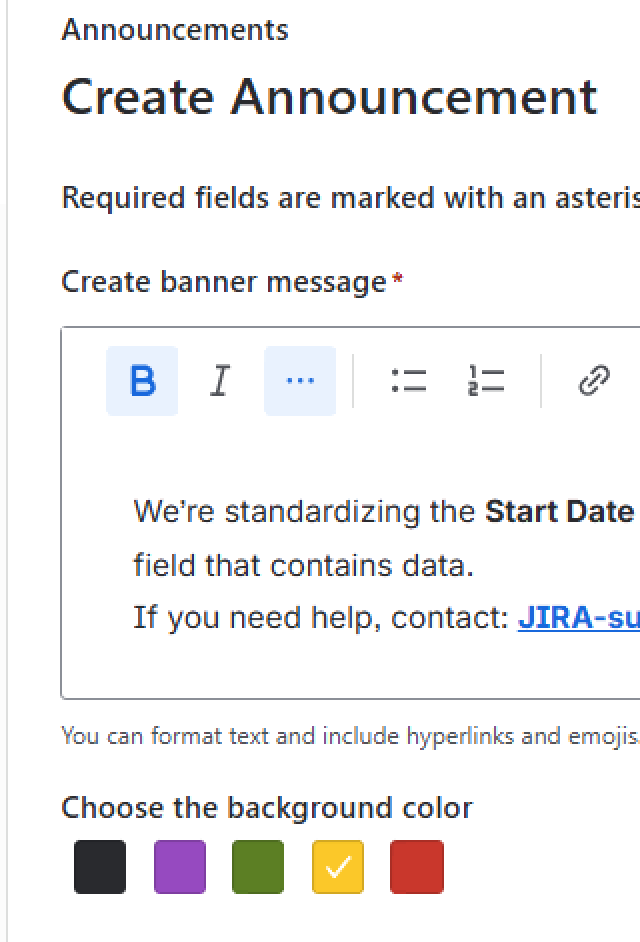Toggle italic text formatting
640x942 pixels.
click(x=220, y=381)
